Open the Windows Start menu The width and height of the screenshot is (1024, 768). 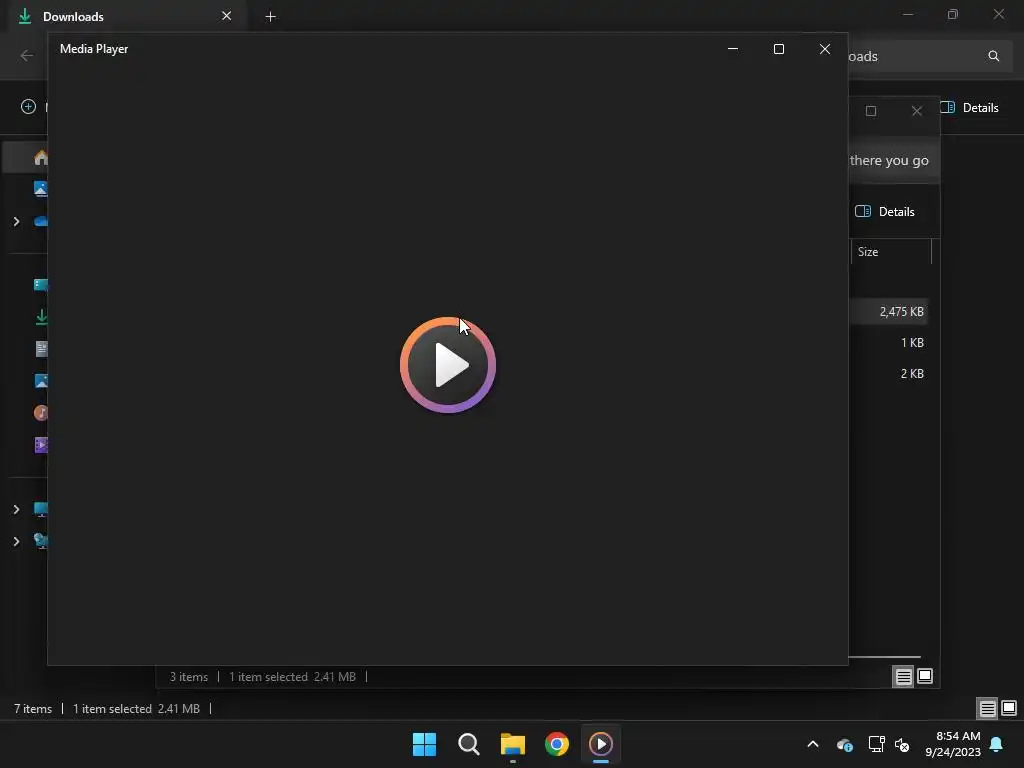point(424,744)
